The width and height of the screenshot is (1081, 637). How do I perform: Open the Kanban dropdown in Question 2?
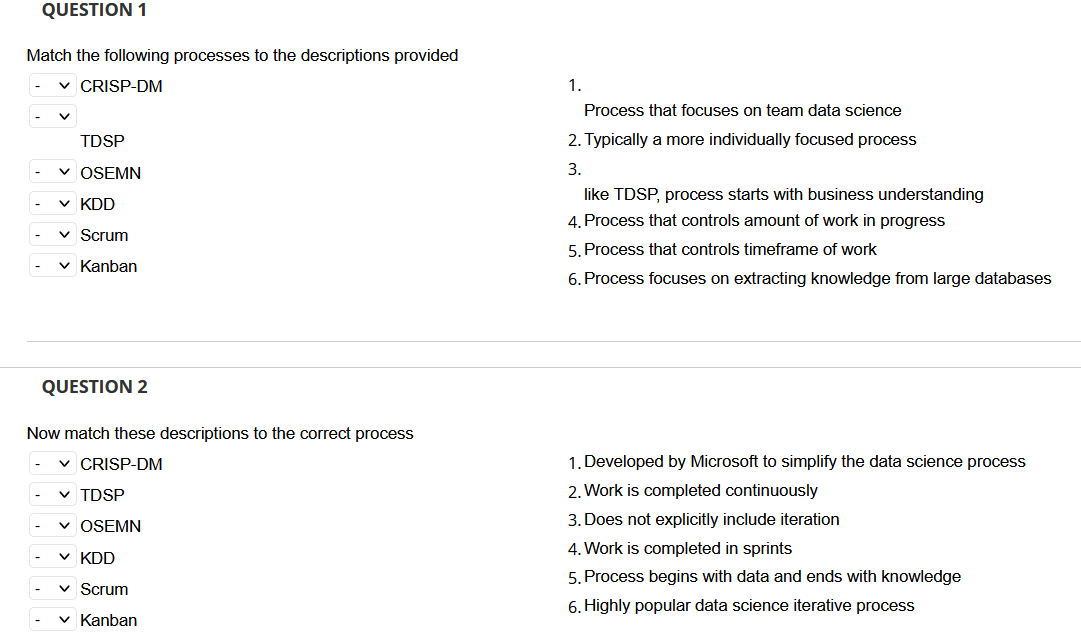pyautogui.click(x=52, y=619)
